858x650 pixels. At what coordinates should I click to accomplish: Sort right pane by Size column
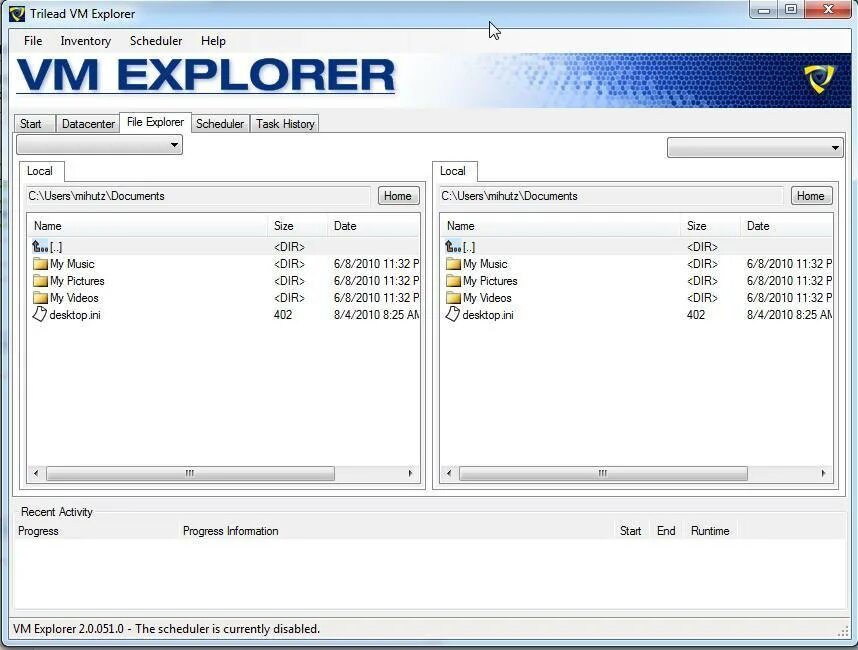pyautogui.click(x=711, y=226)
